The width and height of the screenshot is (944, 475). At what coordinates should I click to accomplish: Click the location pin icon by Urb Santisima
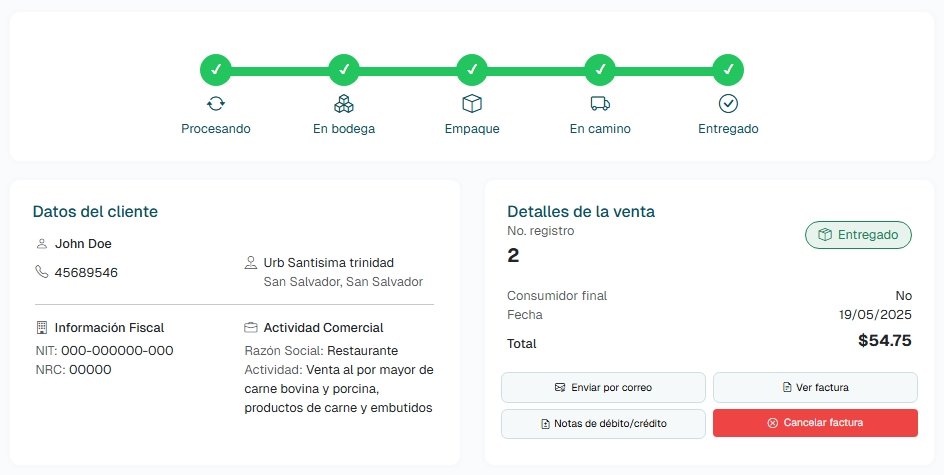coord(251,263)
